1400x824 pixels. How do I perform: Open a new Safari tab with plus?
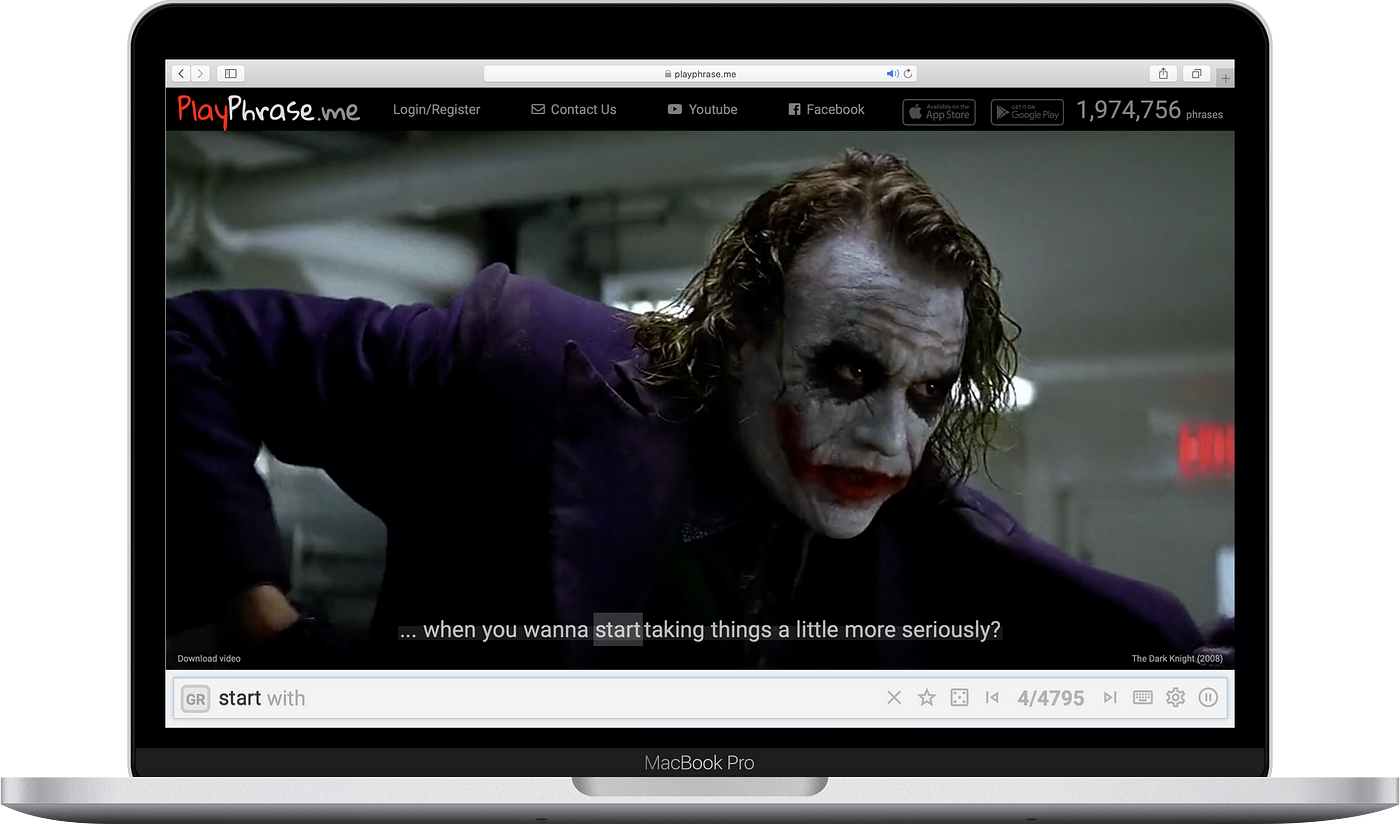coord(1226,77)
